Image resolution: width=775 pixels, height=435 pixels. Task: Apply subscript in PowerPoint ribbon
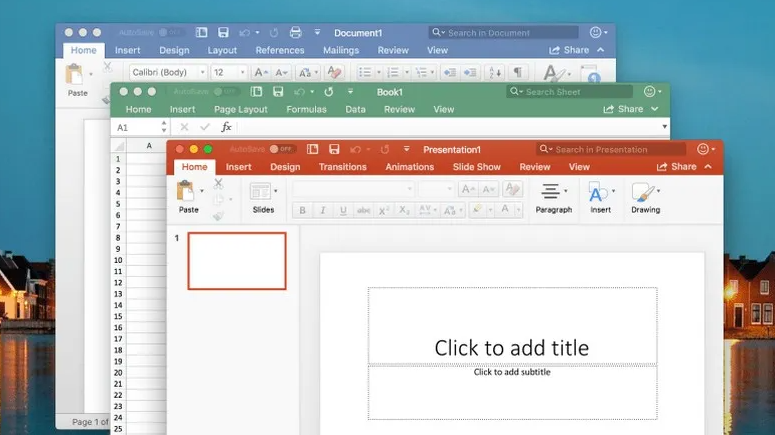[404, 211]
